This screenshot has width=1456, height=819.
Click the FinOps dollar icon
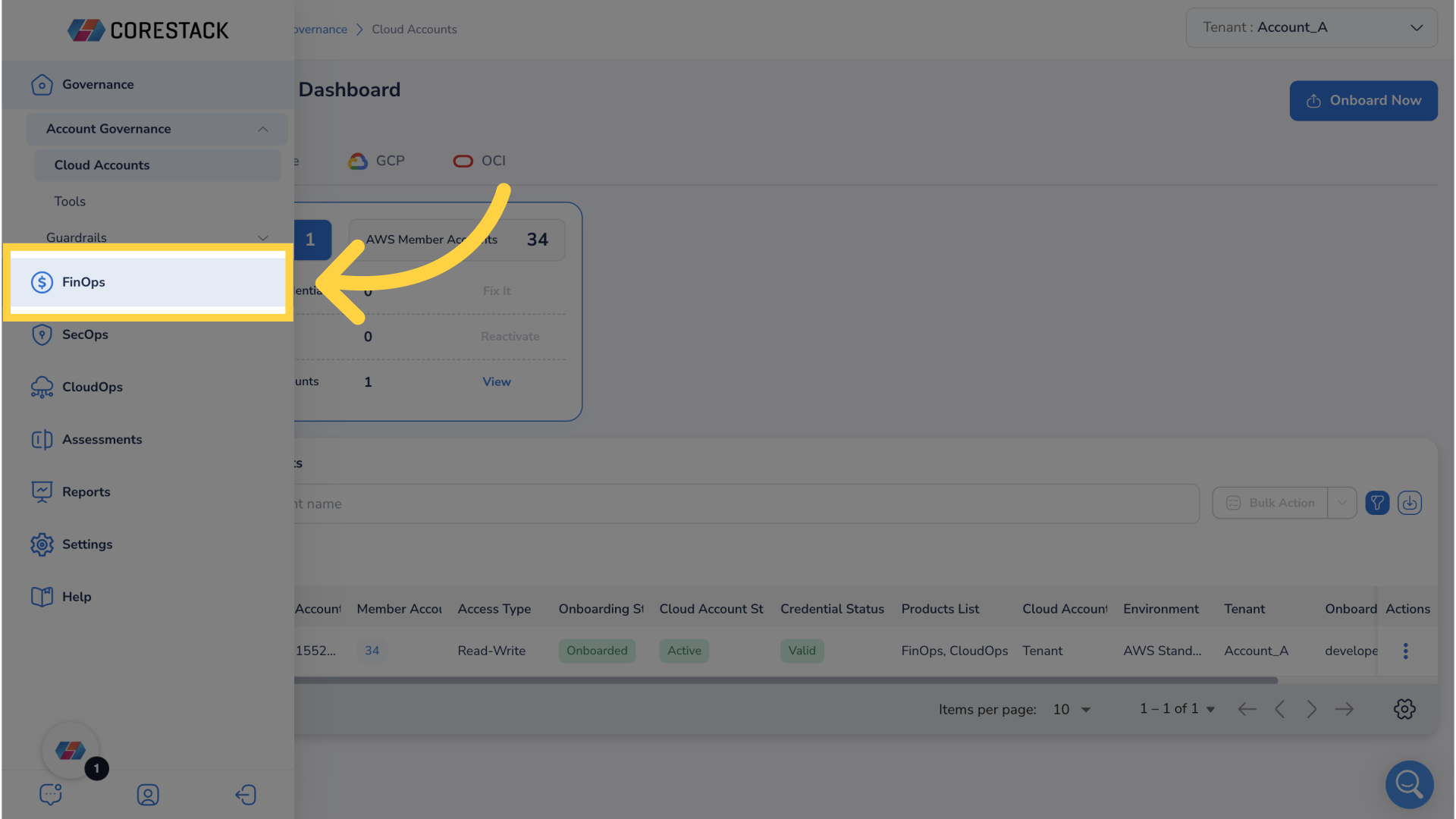point(42,282)
